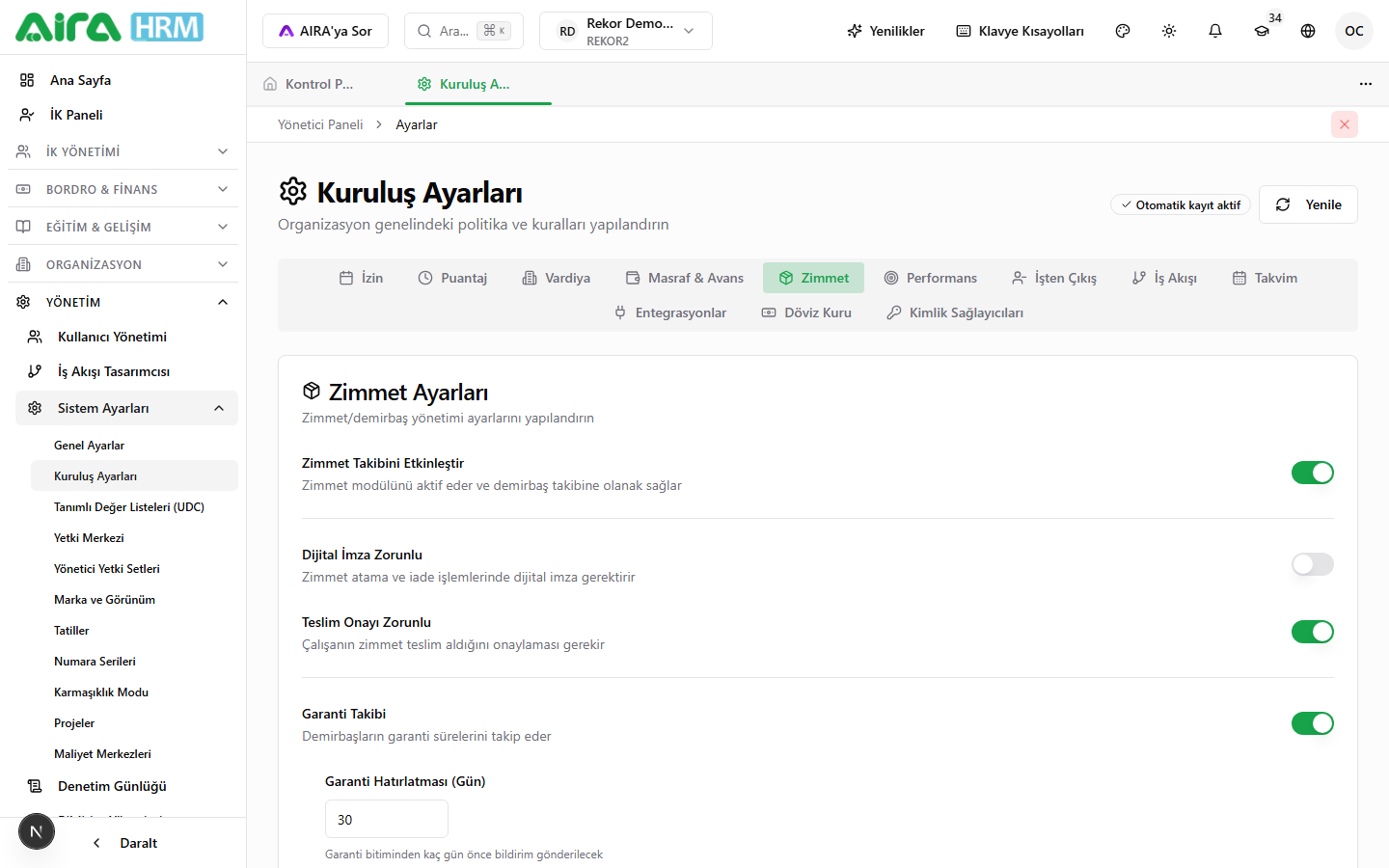Click the AIRA HRM logo

109,27
